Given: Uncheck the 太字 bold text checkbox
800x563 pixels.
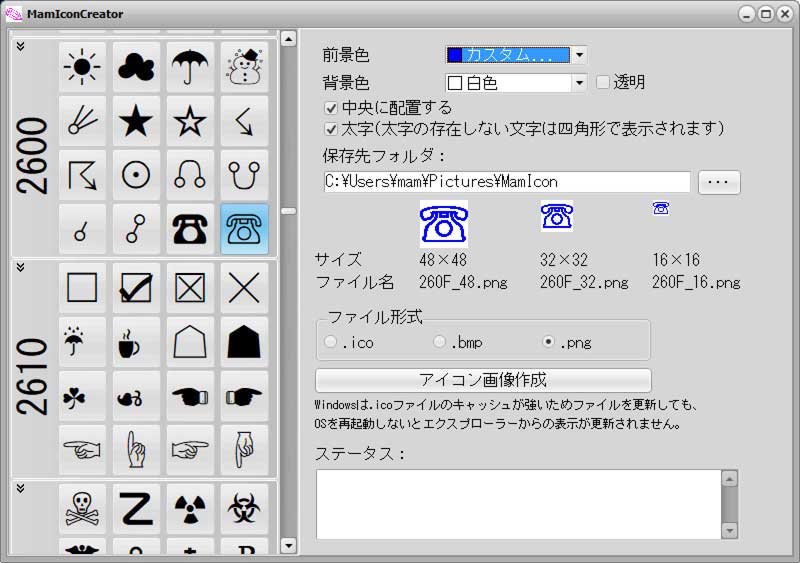Looking at the screenshot, I should [331, 129].
